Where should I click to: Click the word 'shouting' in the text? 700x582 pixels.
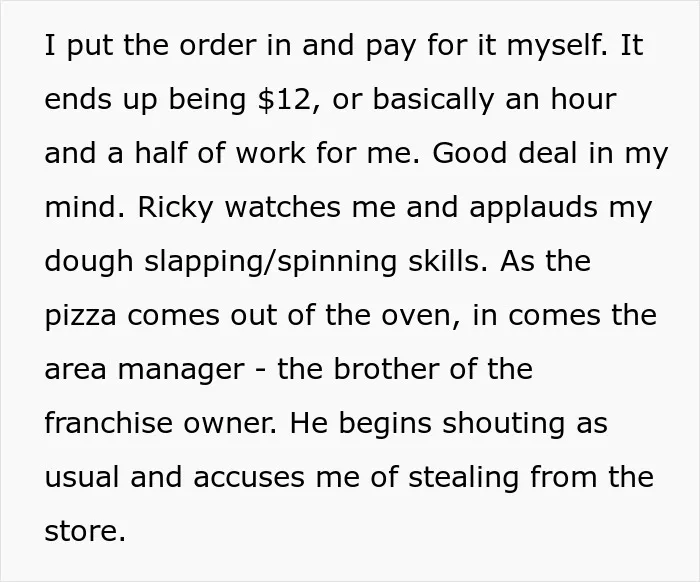[503, 423]
